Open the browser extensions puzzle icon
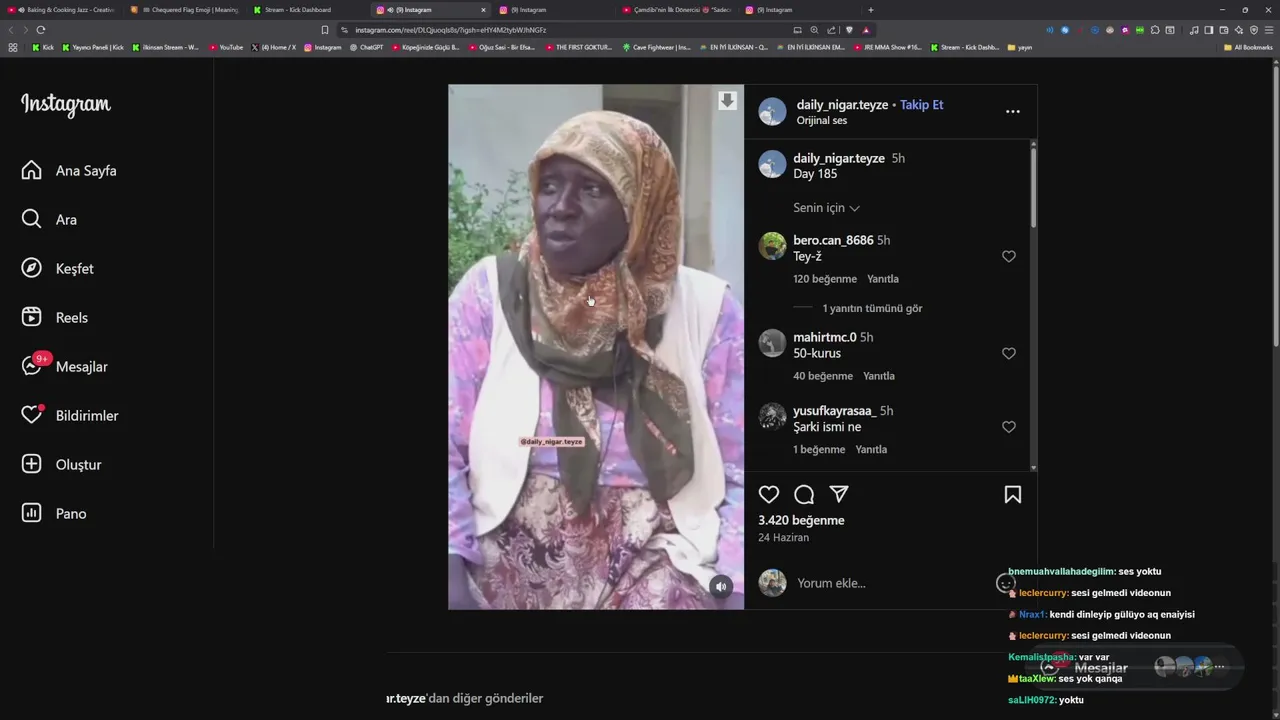Screen dimensions: 1280x720 pyautogui.click(x=1155, y=30)
